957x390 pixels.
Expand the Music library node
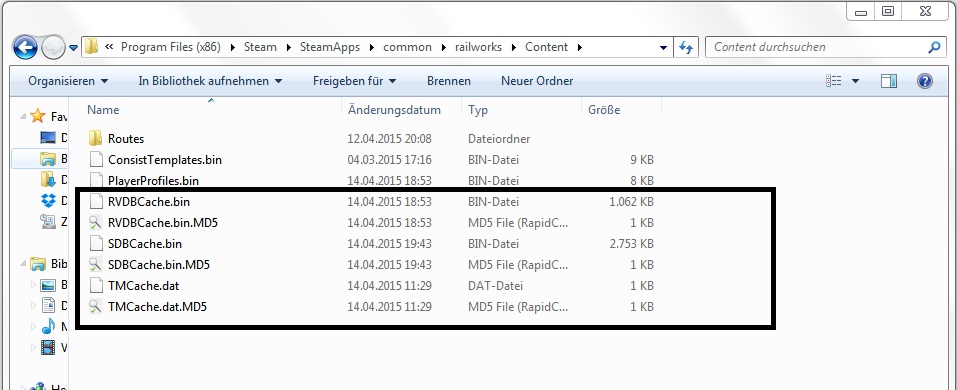click(x=34, y=327)
